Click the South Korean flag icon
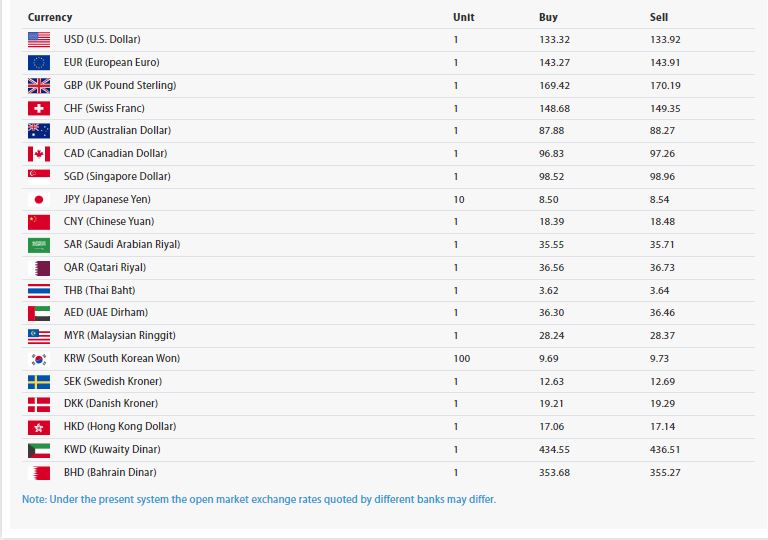This screenshot has width=768, height=540. 39,358
